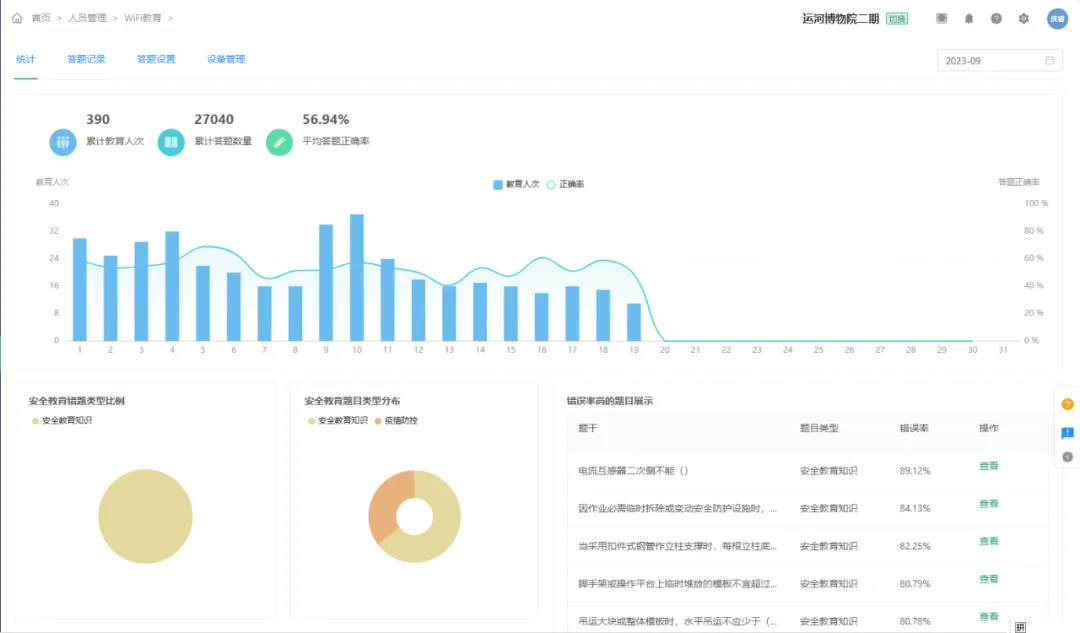
Task: Toggle 安全教育知识 legend in 题目类型分布 chart
Action: coord(338,421)
